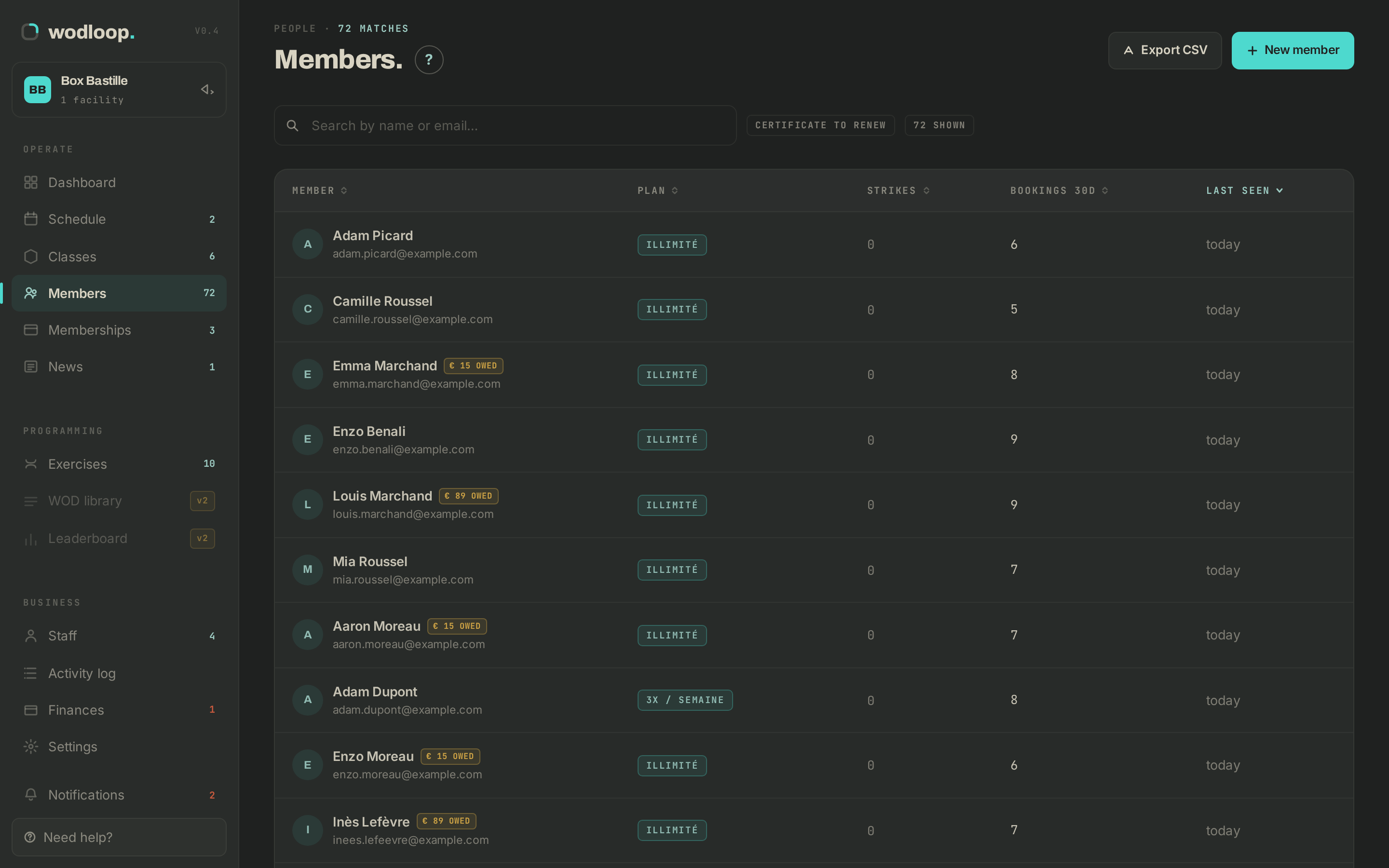Click the Exercises barbell icon

(x=31, y=464)
